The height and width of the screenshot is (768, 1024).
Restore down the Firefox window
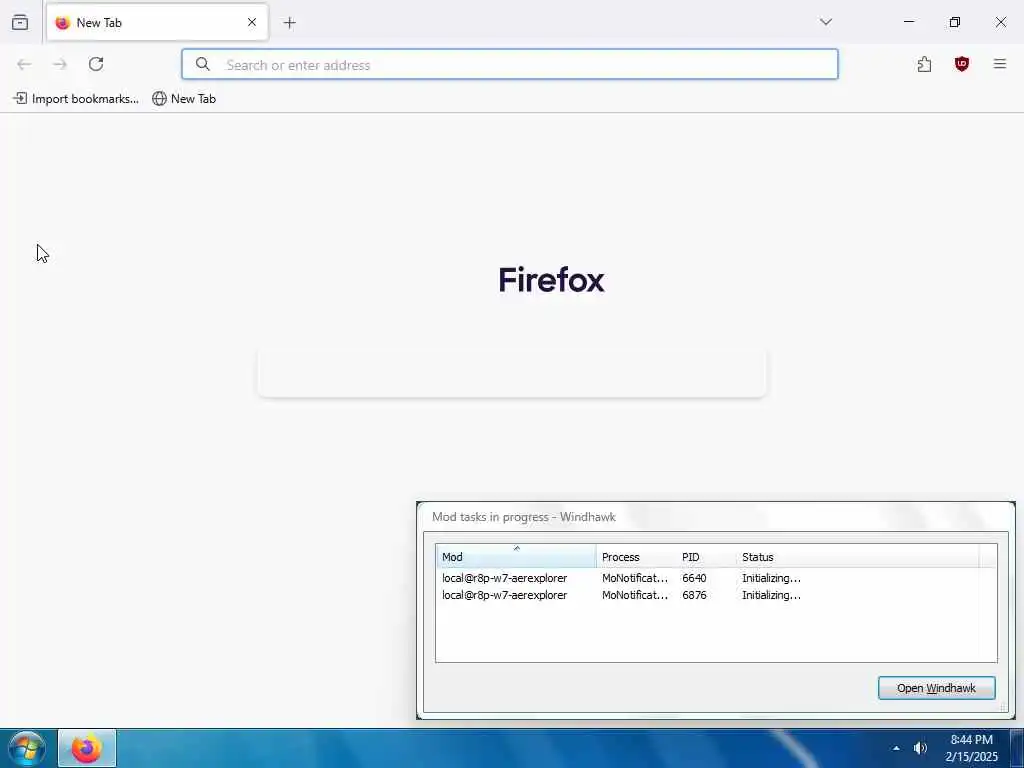pos(955,22)
